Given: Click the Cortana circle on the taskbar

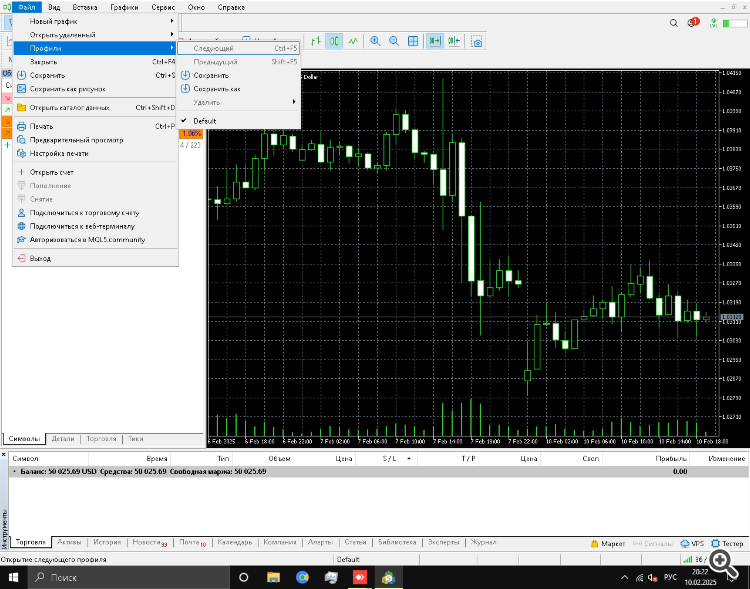Looking at the screenshot, I should (x=243, y=578).
